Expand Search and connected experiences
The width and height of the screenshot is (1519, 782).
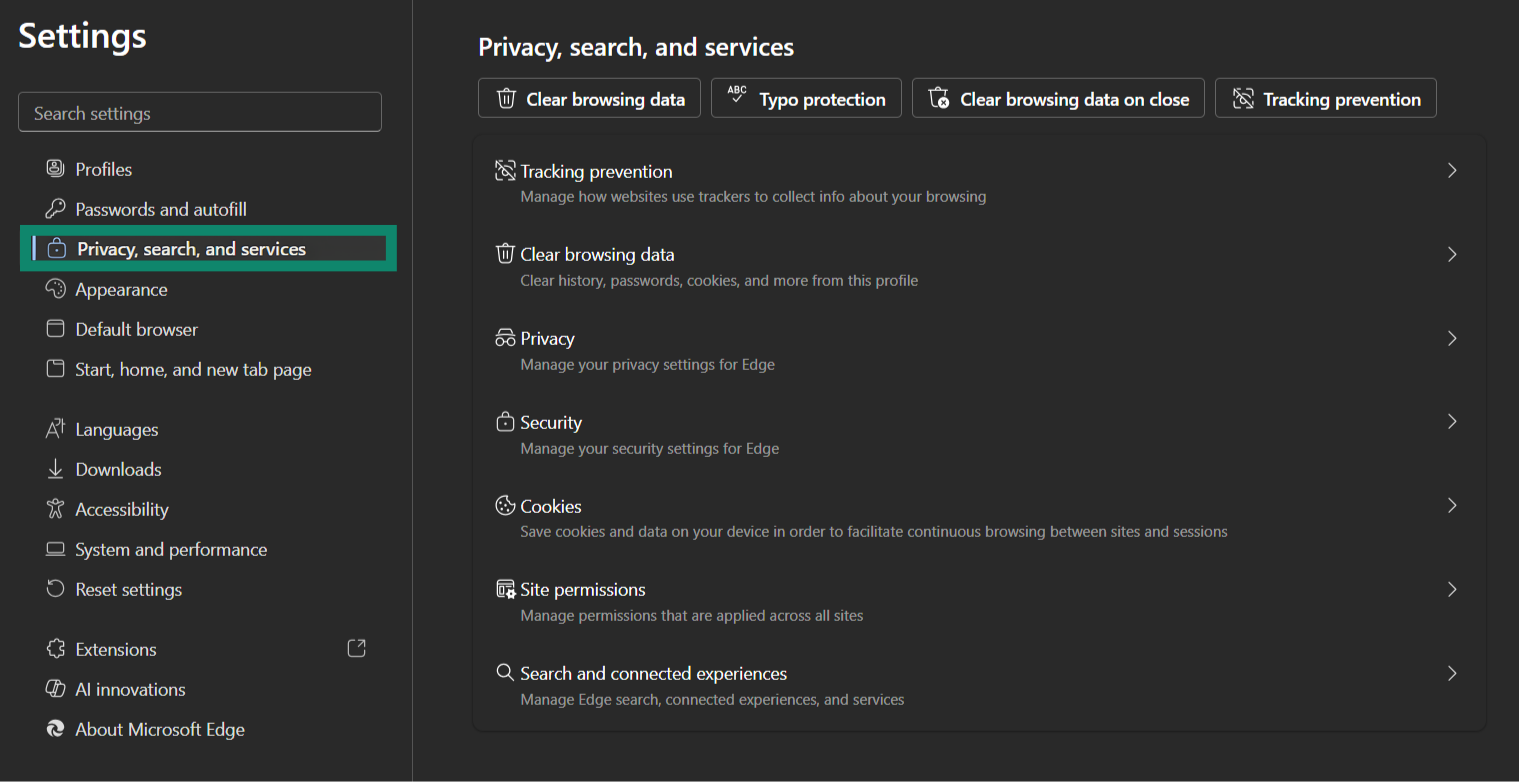1452,673
